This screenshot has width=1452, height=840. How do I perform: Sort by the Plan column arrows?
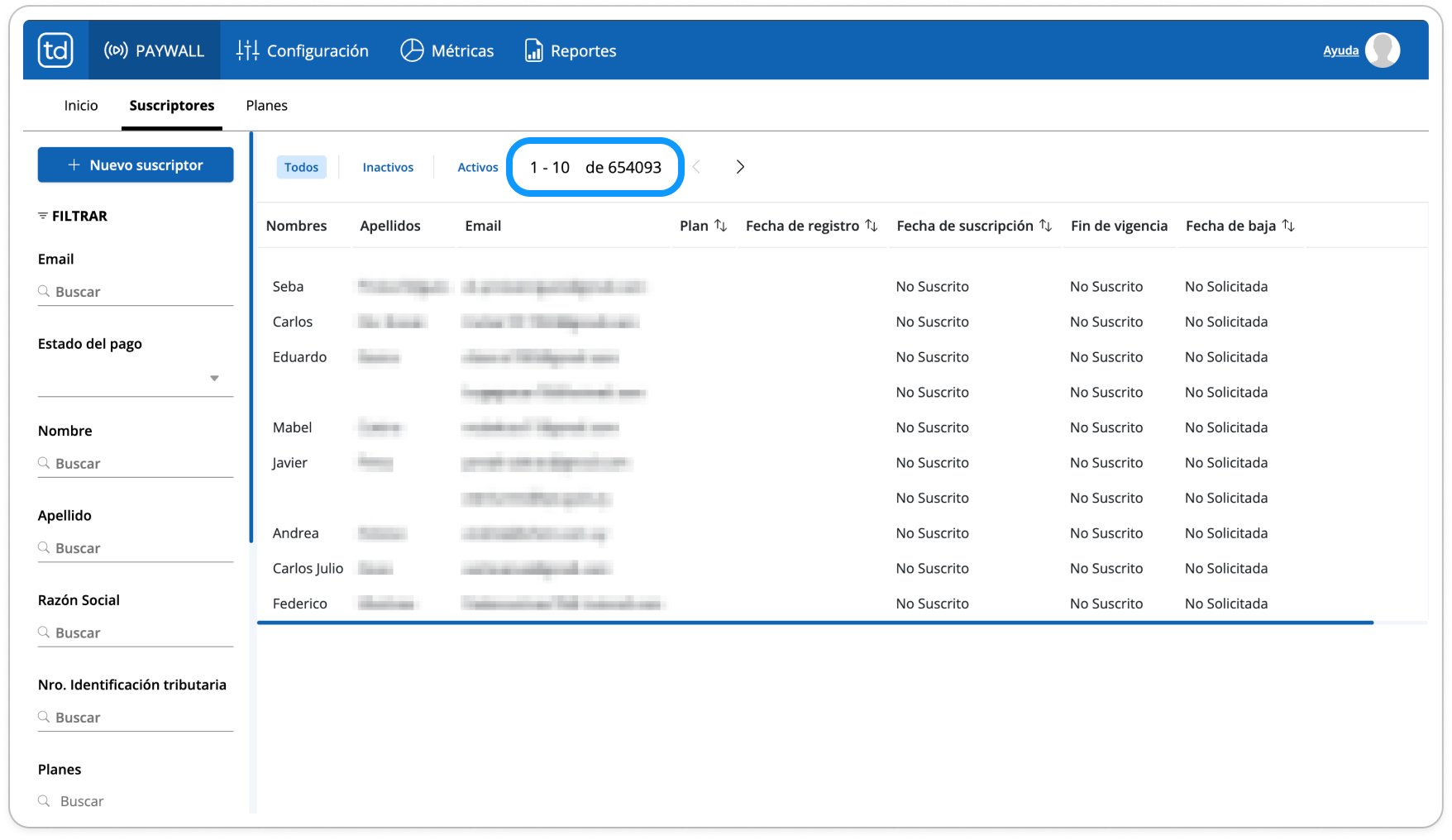point(721,226)
